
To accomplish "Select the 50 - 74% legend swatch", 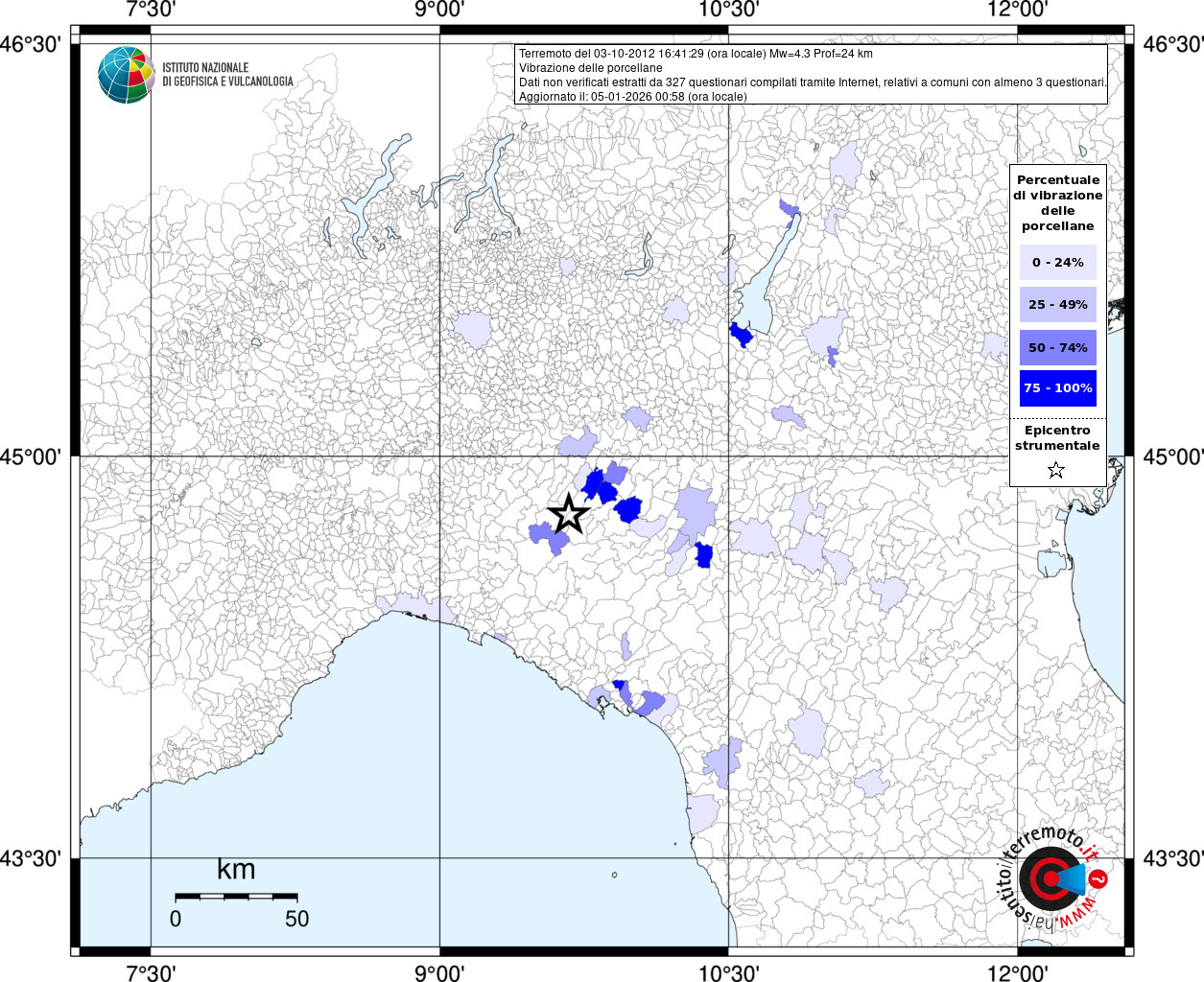I will [x=1057, y=347].
